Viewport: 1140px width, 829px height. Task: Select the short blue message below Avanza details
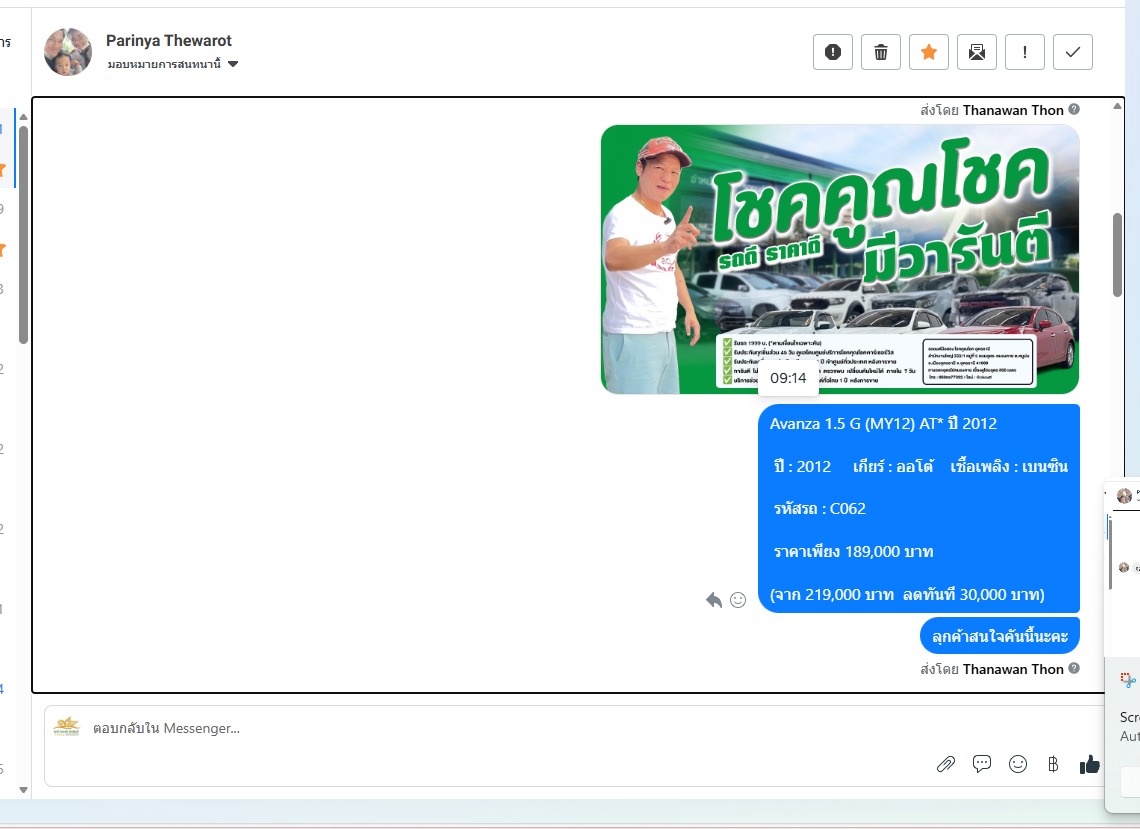coord(1000,636)
